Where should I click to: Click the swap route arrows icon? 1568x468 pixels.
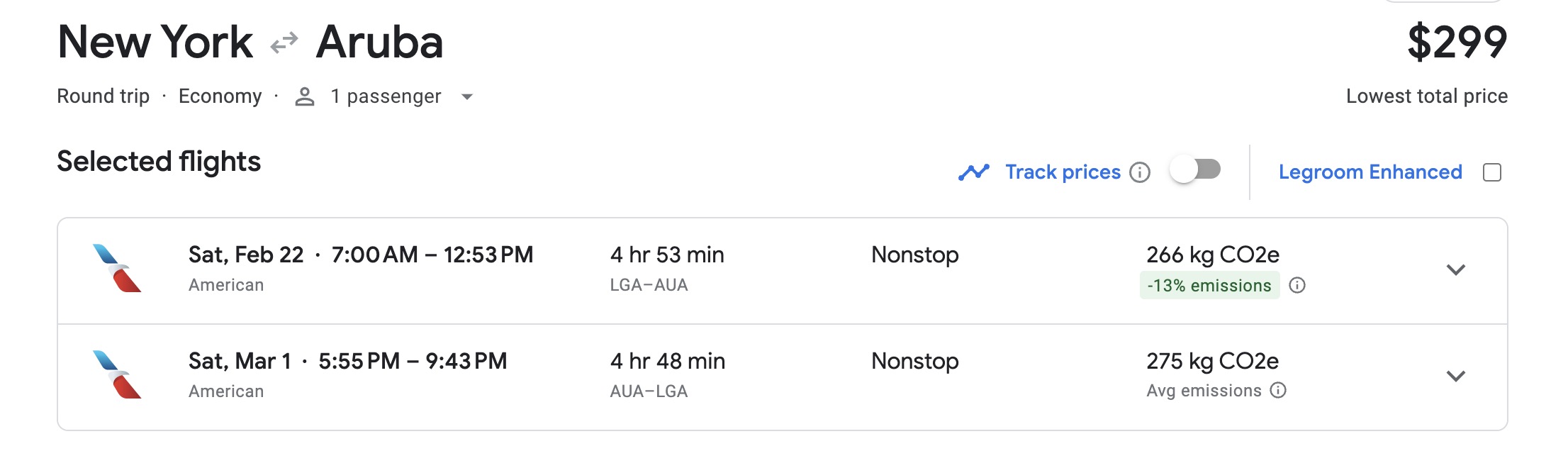(x=283, y=41)
